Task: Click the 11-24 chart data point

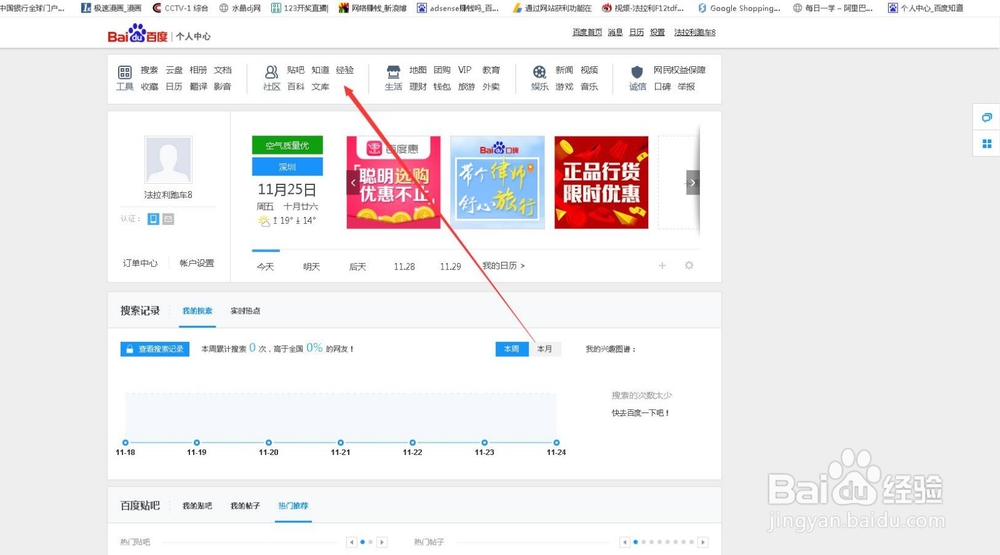Action: [556, 442]
